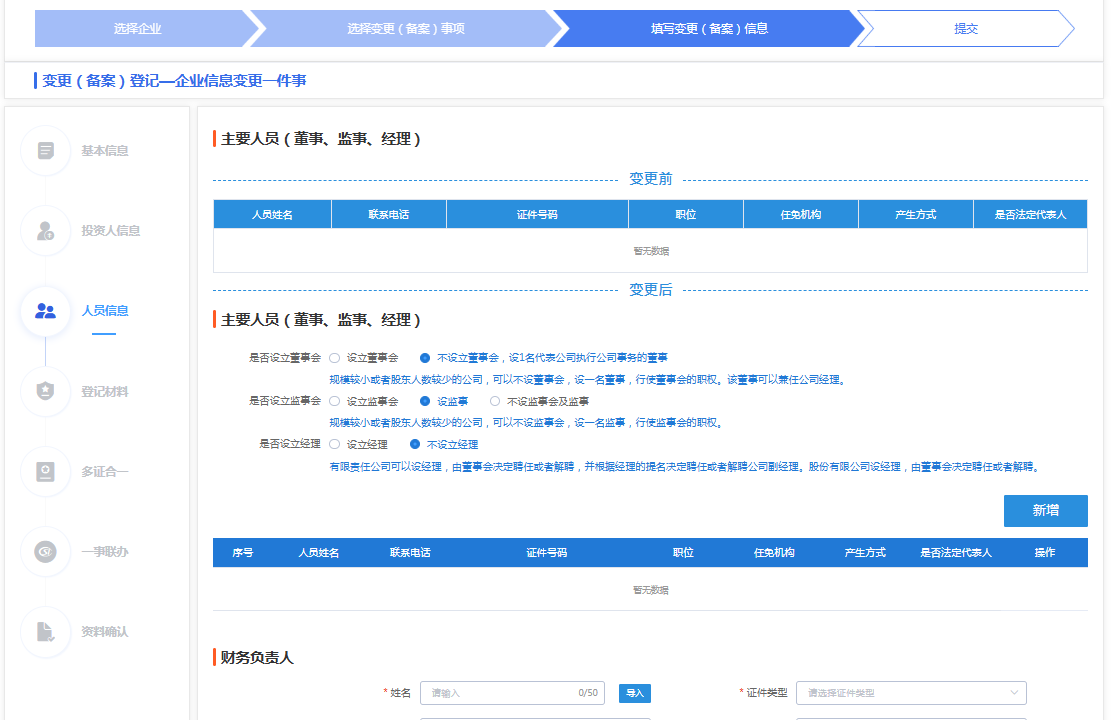1116x720 pixels.
Task: Click the 新增 button to add personnel
Action: pyautogui.click(x=1045, y=510)
